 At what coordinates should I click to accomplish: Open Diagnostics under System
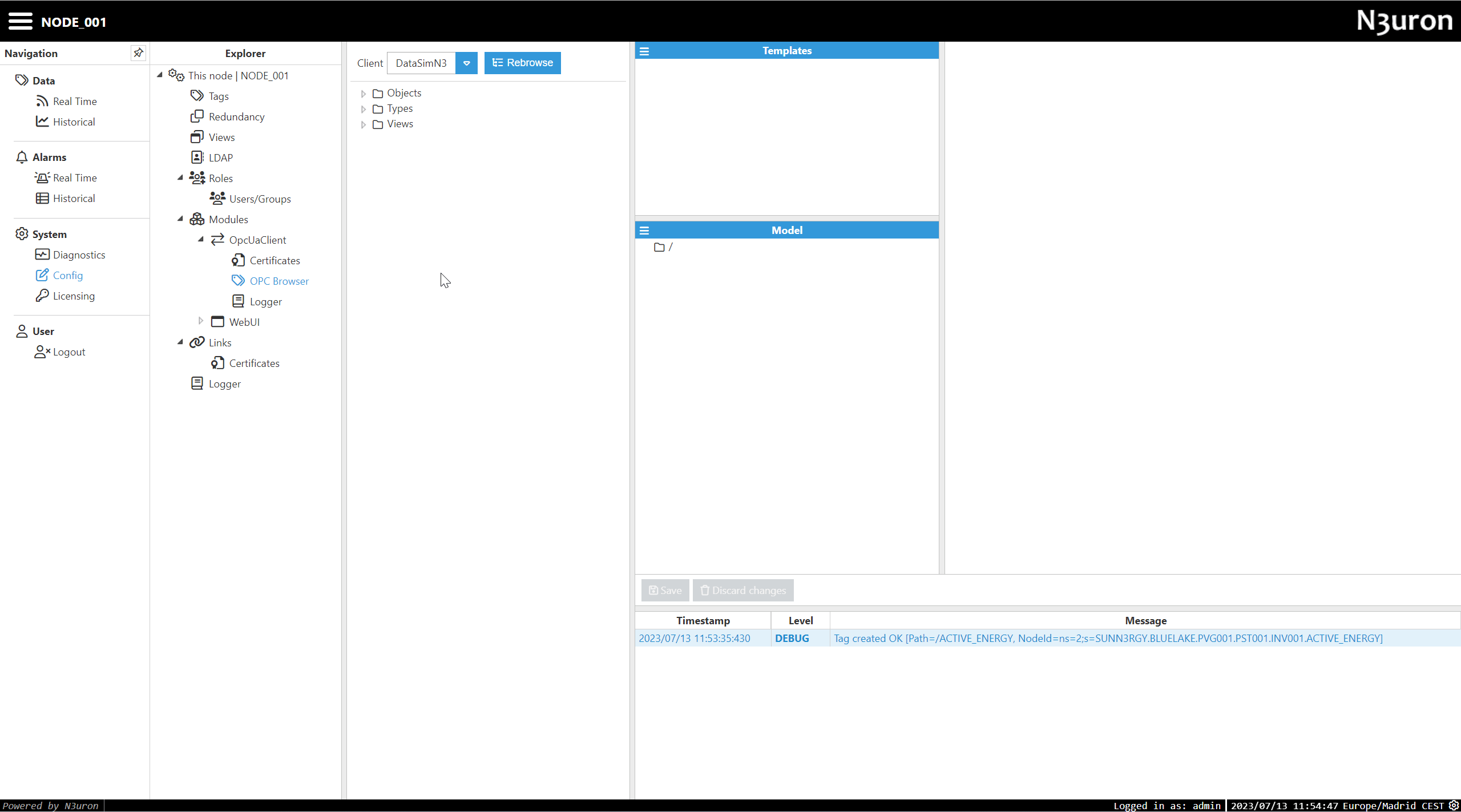[79, 255]
